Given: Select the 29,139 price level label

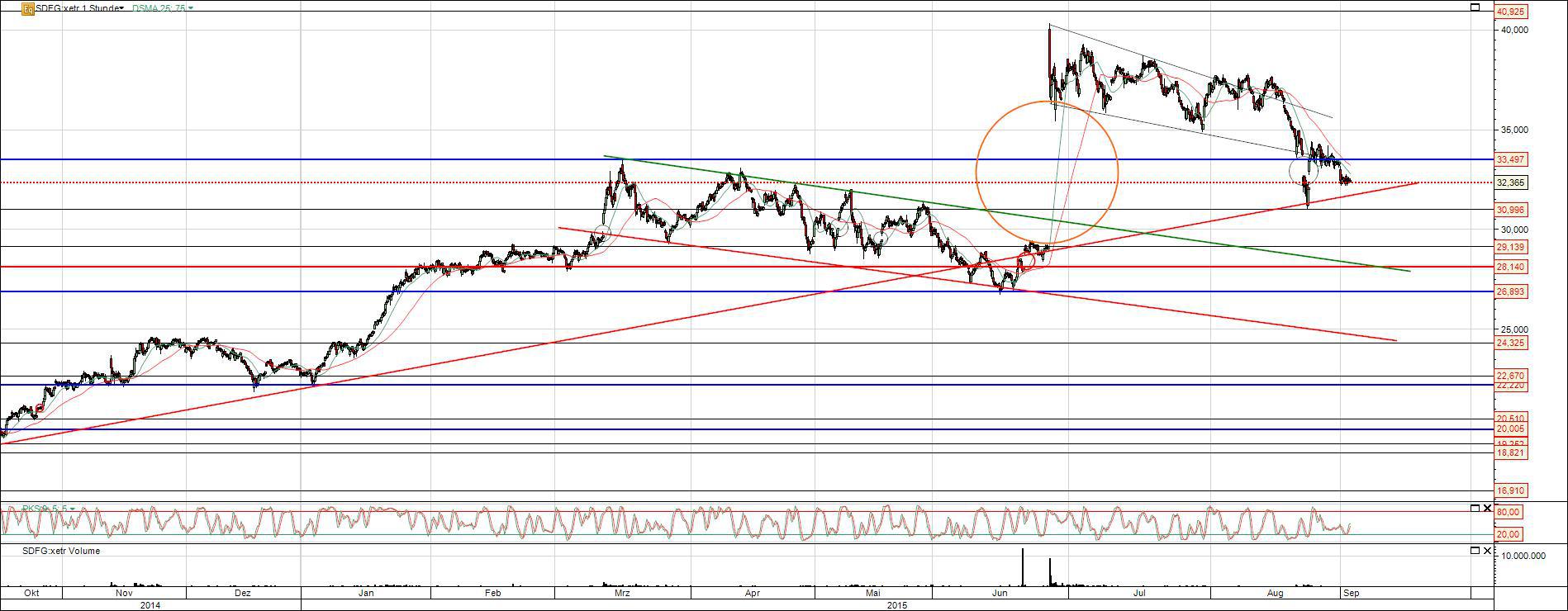Looking at the screenshot, I should pyautogui.click(x=1510, y=247).
